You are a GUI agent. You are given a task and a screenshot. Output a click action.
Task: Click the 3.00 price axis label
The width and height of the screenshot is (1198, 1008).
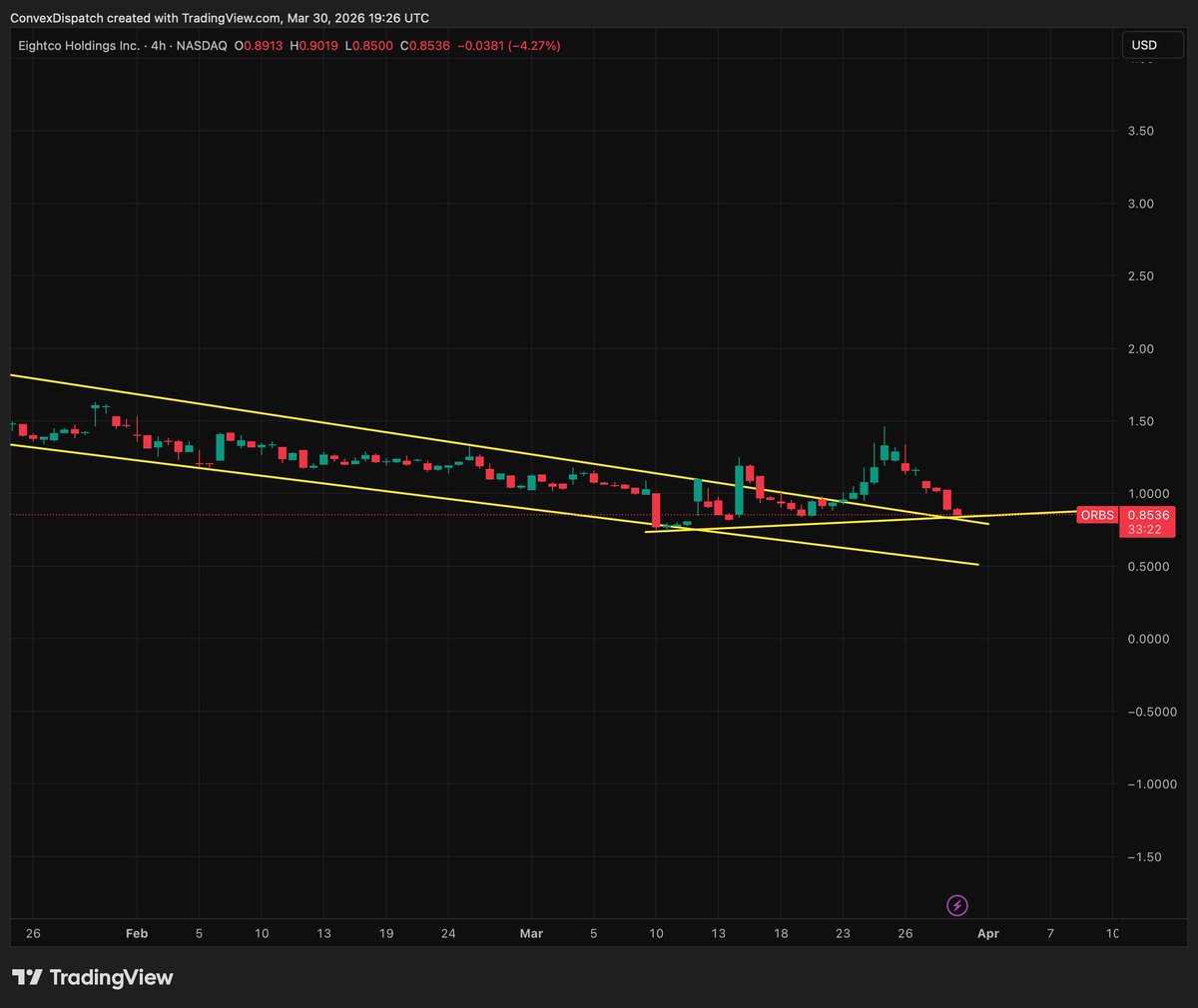1140,204
